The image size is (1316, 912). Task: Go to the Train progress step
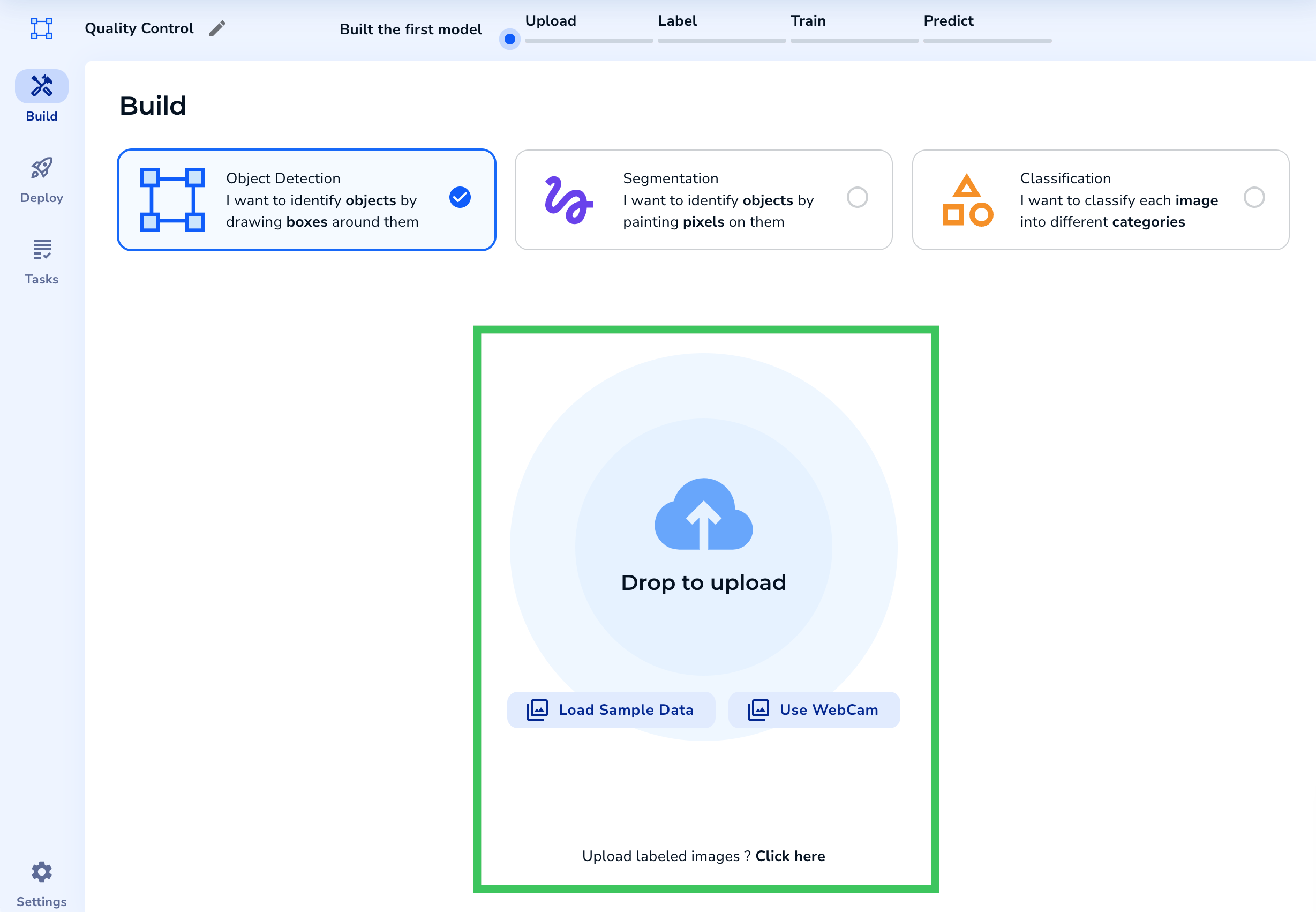click(808, 21)
